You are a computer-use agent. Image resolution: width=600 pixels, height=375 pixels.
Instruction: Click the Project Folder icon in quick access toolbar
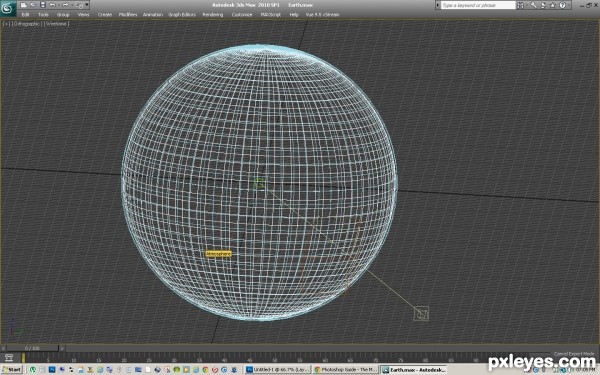(79, 5)
